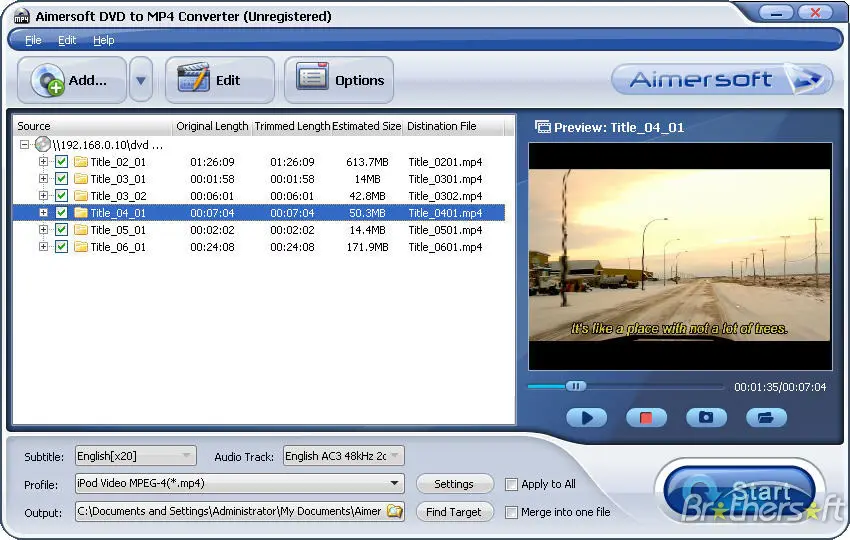
Task: Uncheck Title_06_01 checkbox
Action: pos(61,246)
